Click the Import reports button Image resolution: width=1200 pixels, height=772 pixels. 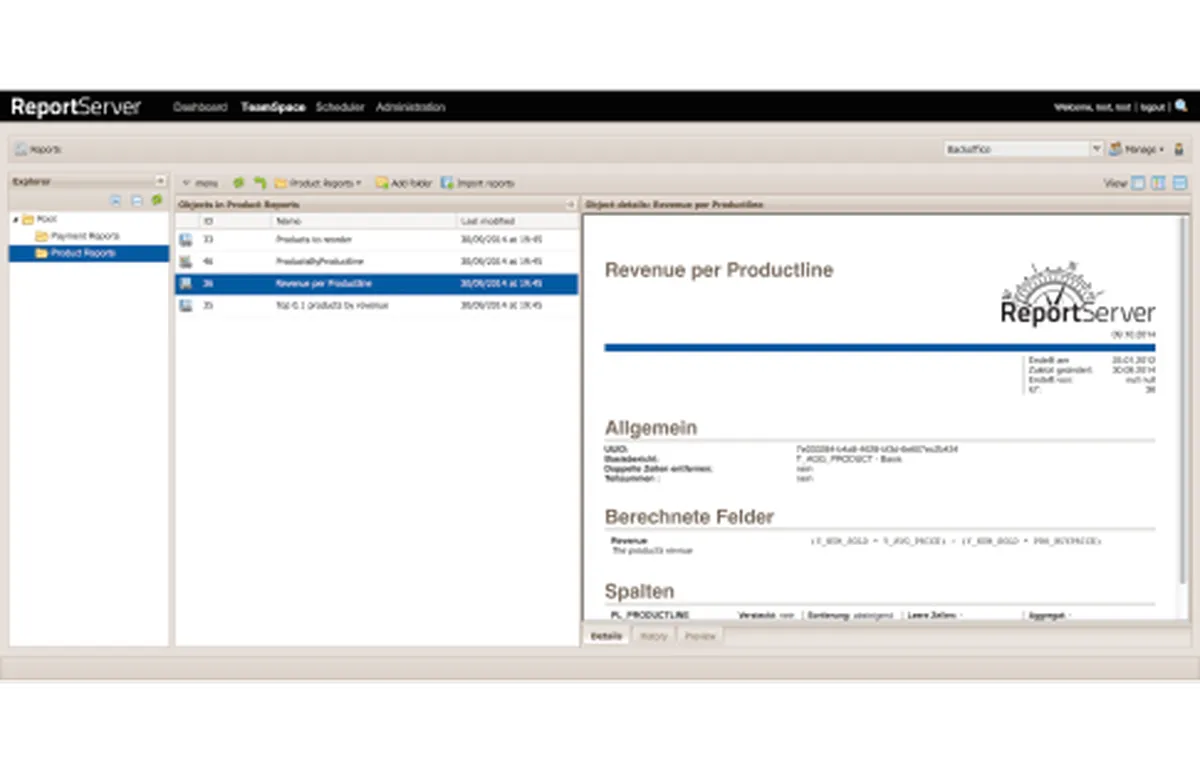coord(478,183)
